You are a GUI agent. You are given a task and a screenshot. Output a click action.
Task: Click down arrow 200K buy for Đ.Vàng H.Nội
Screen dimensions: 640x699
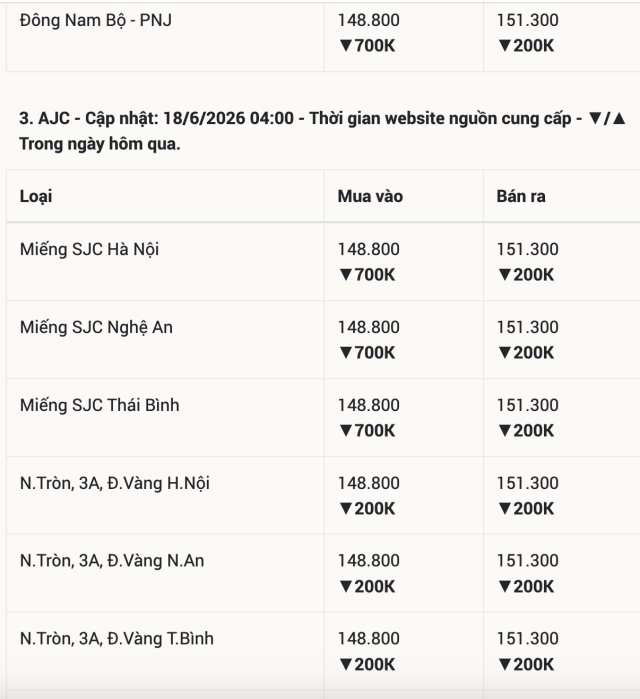coord(367,509)
